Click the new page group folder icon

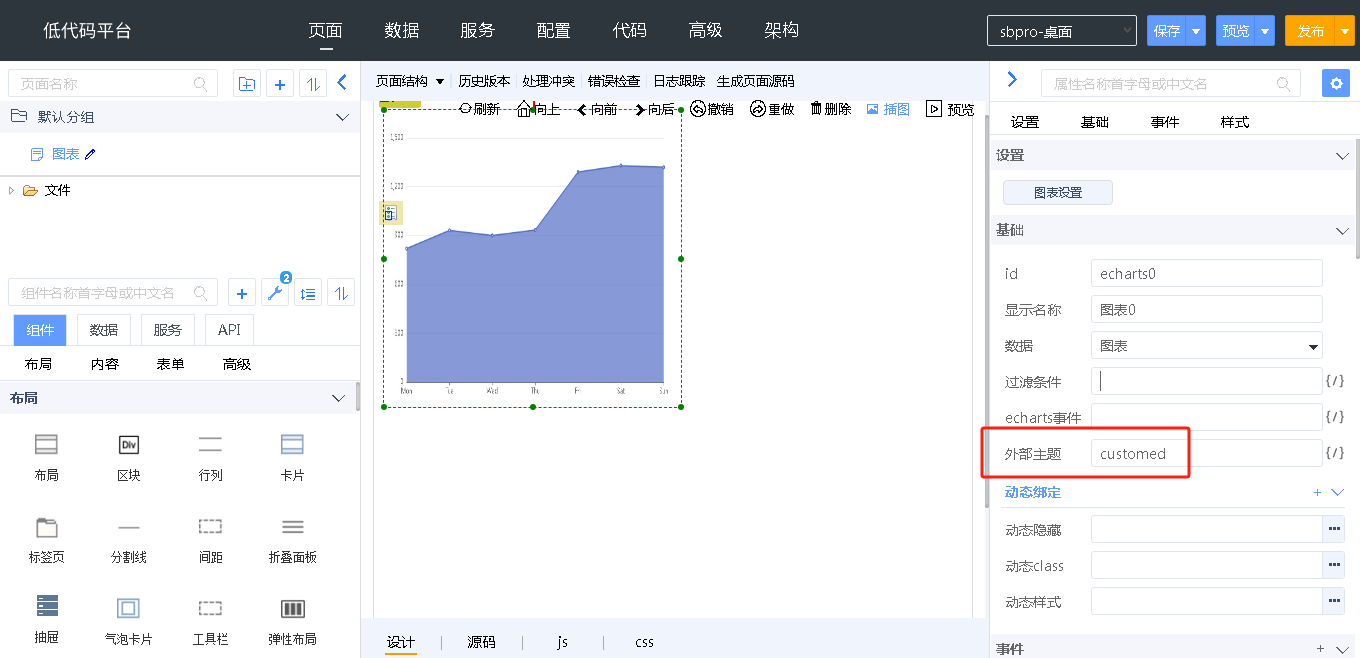246,84
